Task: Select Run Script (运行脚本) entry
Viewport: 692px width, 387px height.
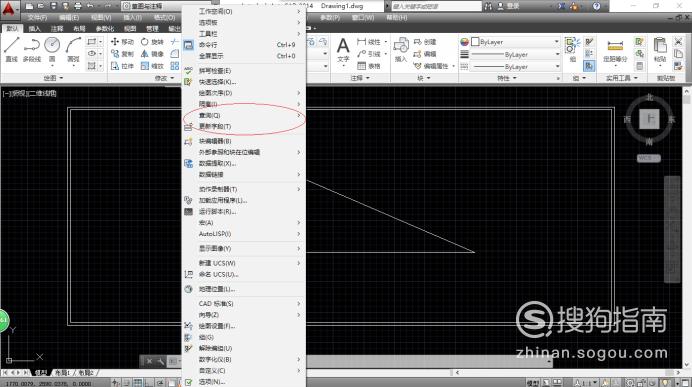Action: tap(244, 212)
